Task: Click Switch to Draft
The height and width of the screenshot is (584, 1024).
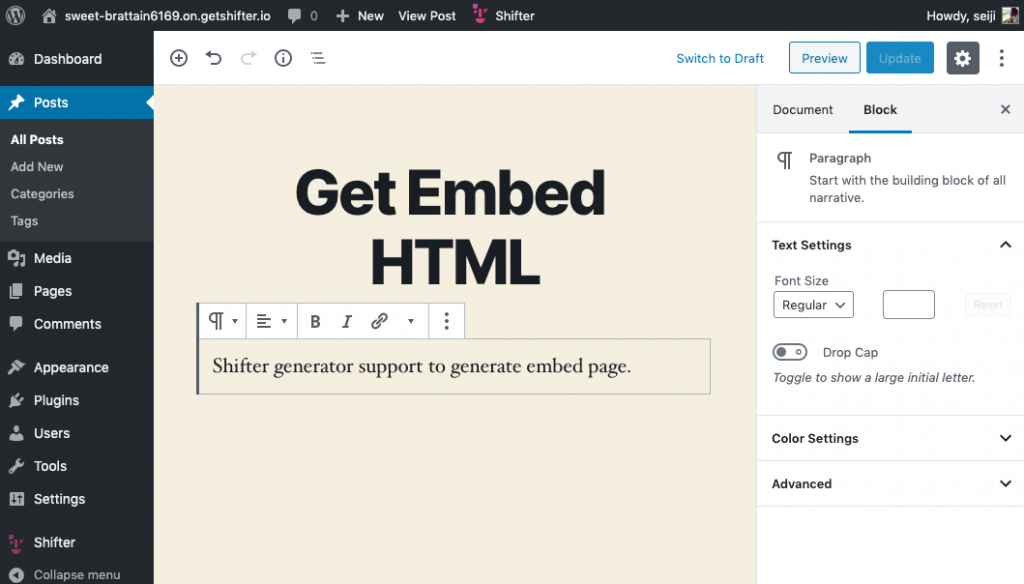Action: [720, 58]
